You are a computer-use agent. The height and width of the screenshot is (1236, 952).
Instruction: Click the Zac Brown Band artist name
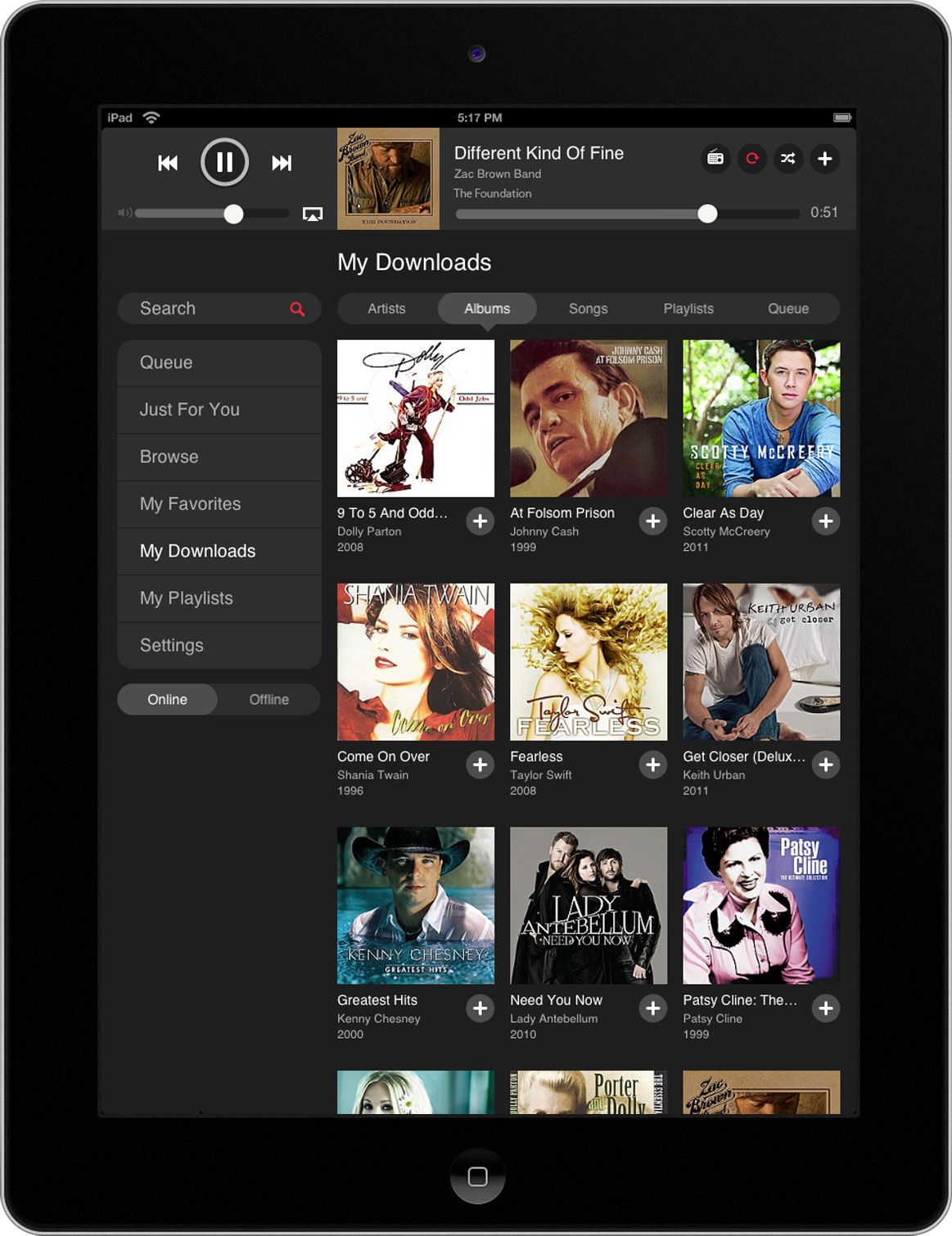coord(498,174)
